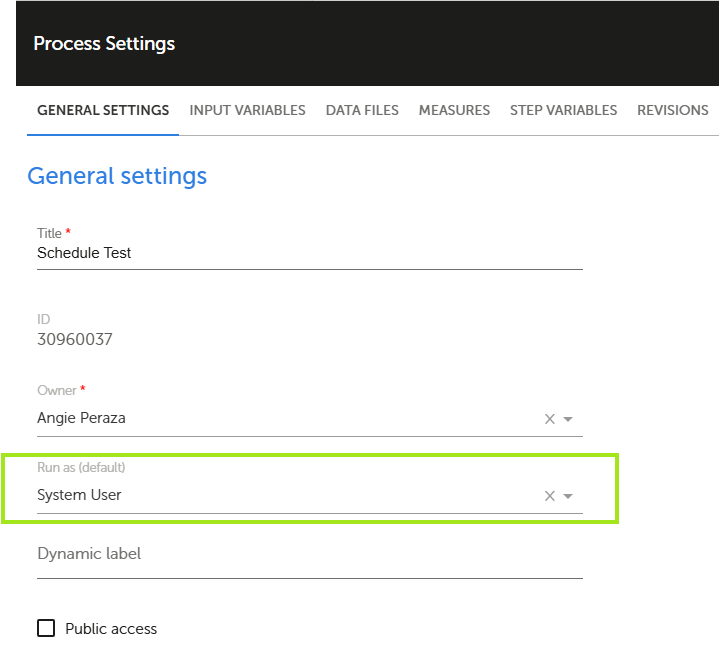Open the Revisions tab
This screenshot has height=659, width=719.
pyautogui.click(x=672, y=110)
